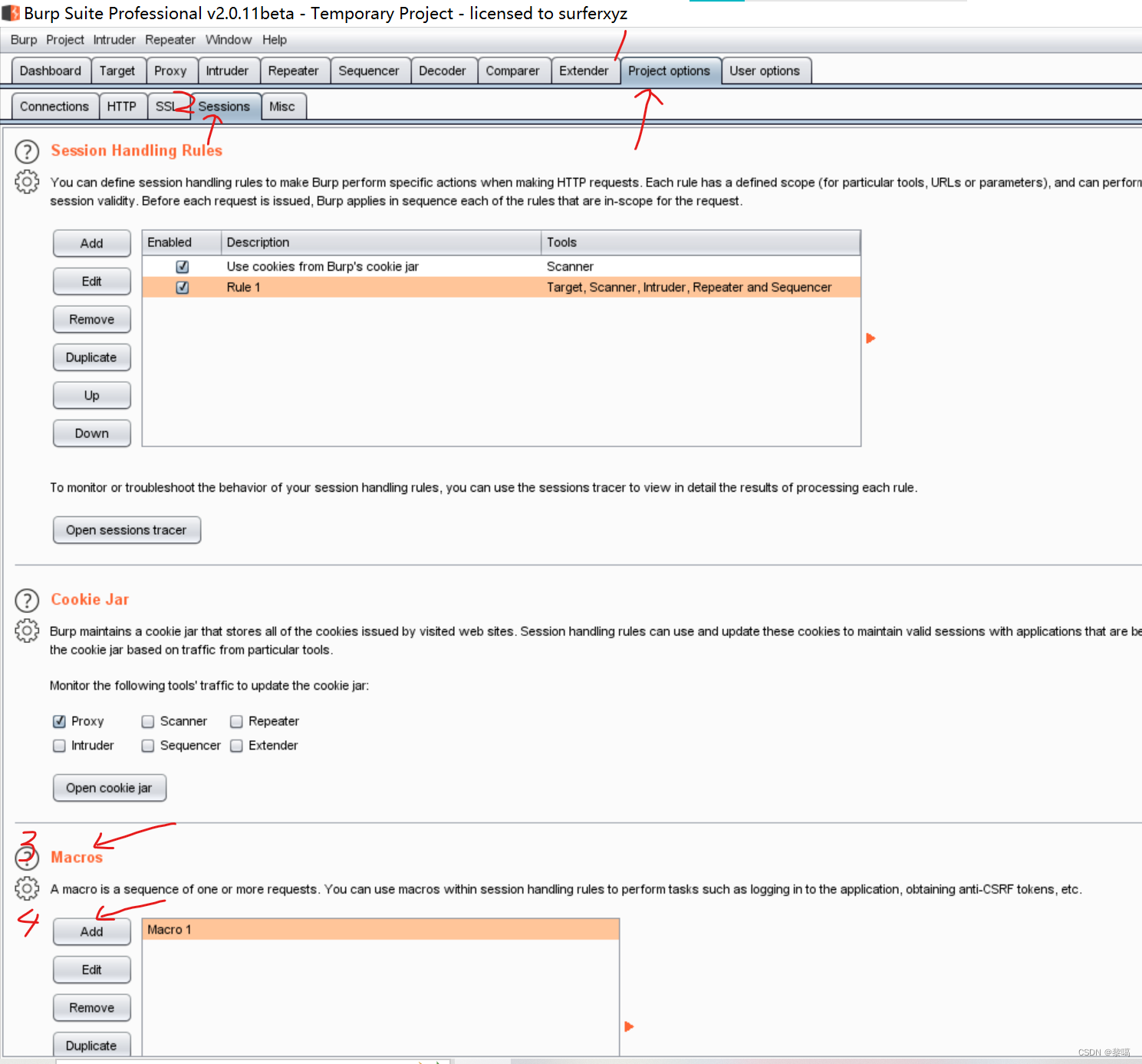The image size is (1142, 1064).
Task: Open the Burp menu
Action: tap(24, 40)
